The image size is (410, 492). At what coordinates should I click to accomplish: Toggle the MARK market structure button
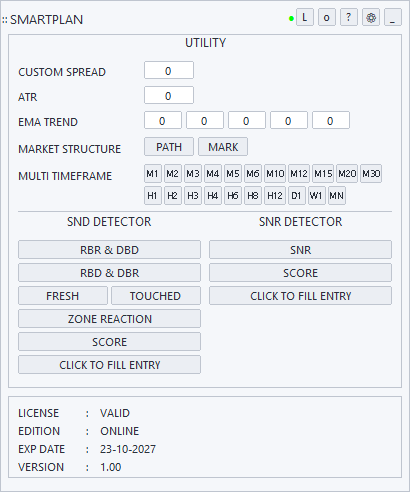click(x=223, y=147)
